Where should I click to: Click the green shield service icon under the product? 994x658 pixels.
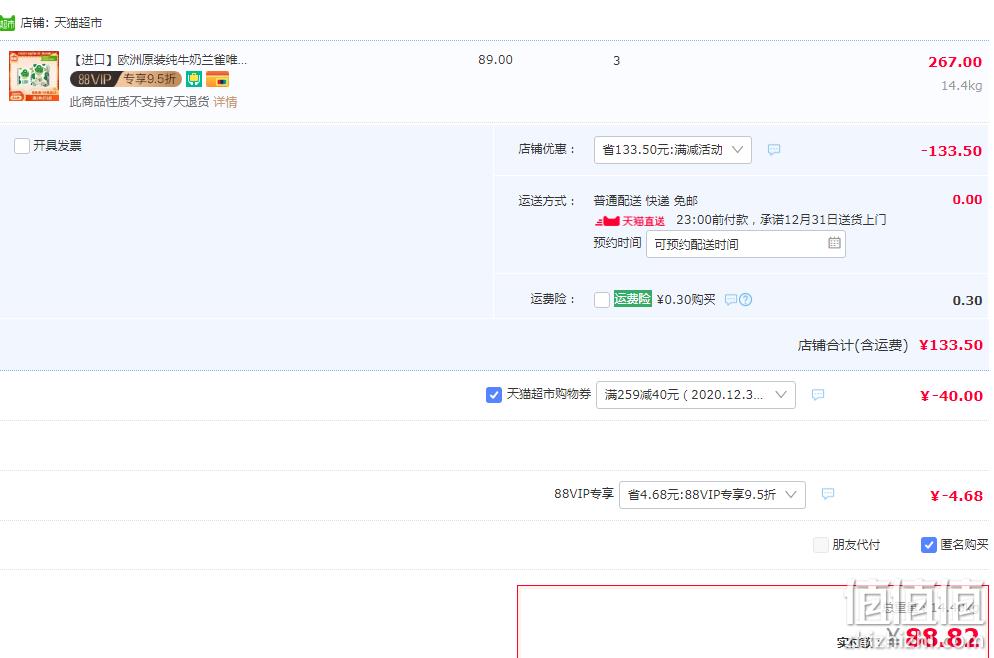click(194, 79)
